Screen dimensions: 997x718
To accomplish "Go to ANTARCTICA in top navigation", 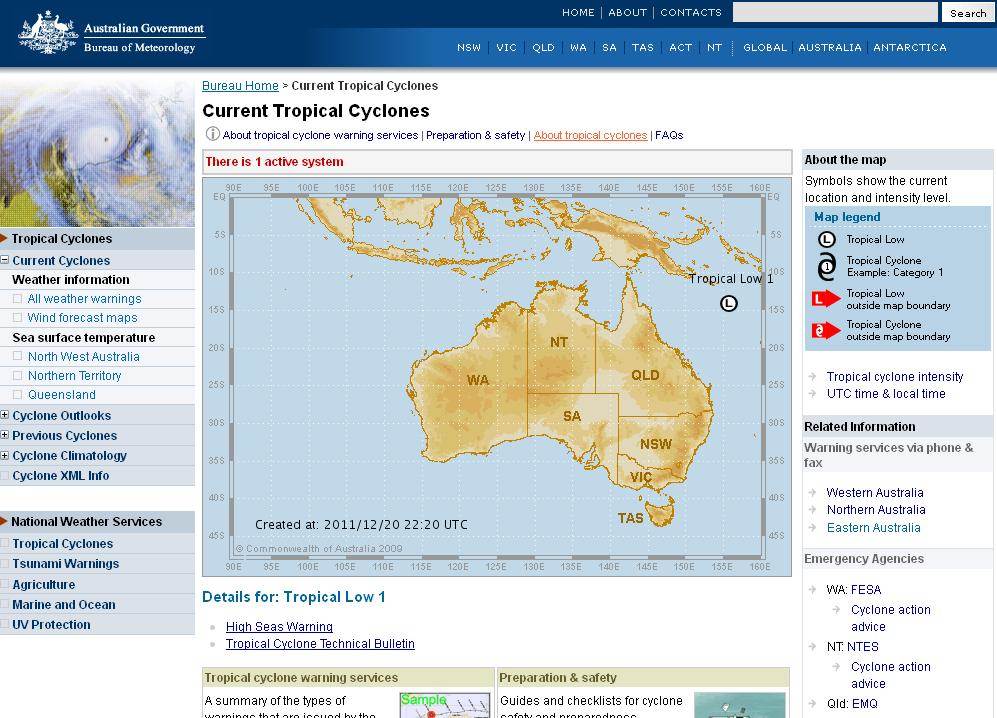I will [x=909, y=47].
